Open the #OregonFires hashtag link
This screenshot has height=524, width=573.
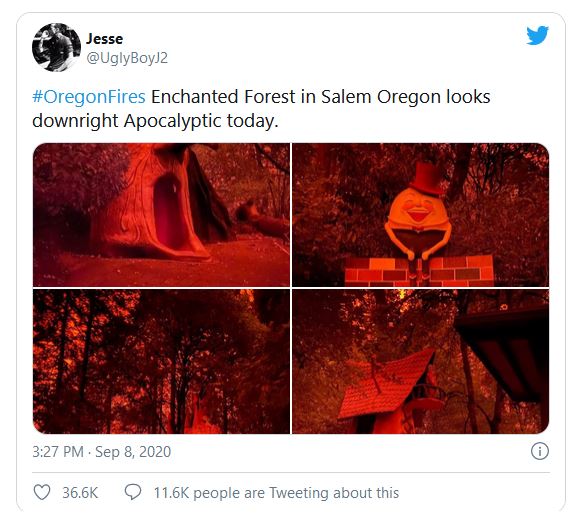coord(89,97)
